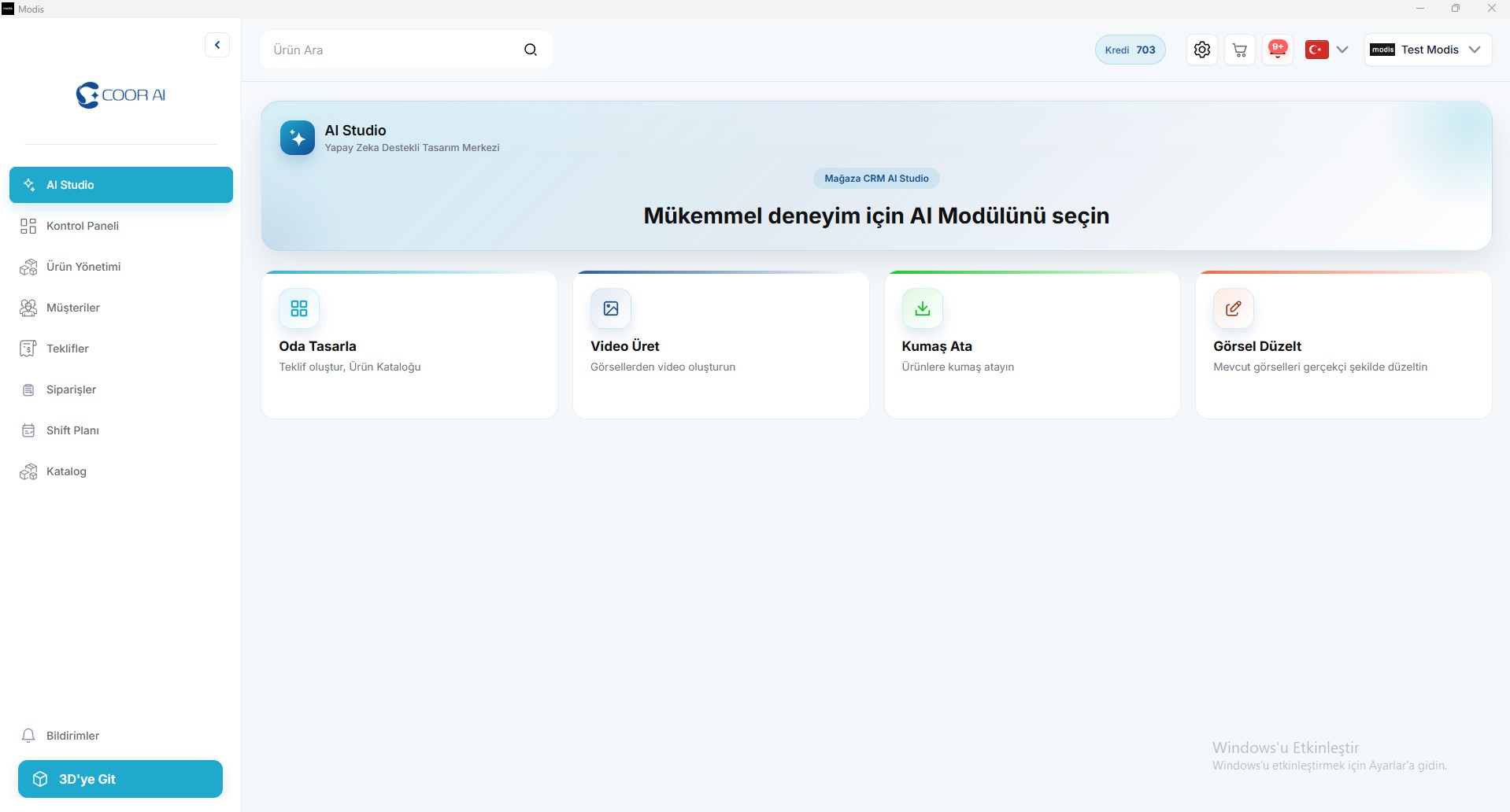
Task: Click the Kumaş Ata download icon
Action: point(923,308)
